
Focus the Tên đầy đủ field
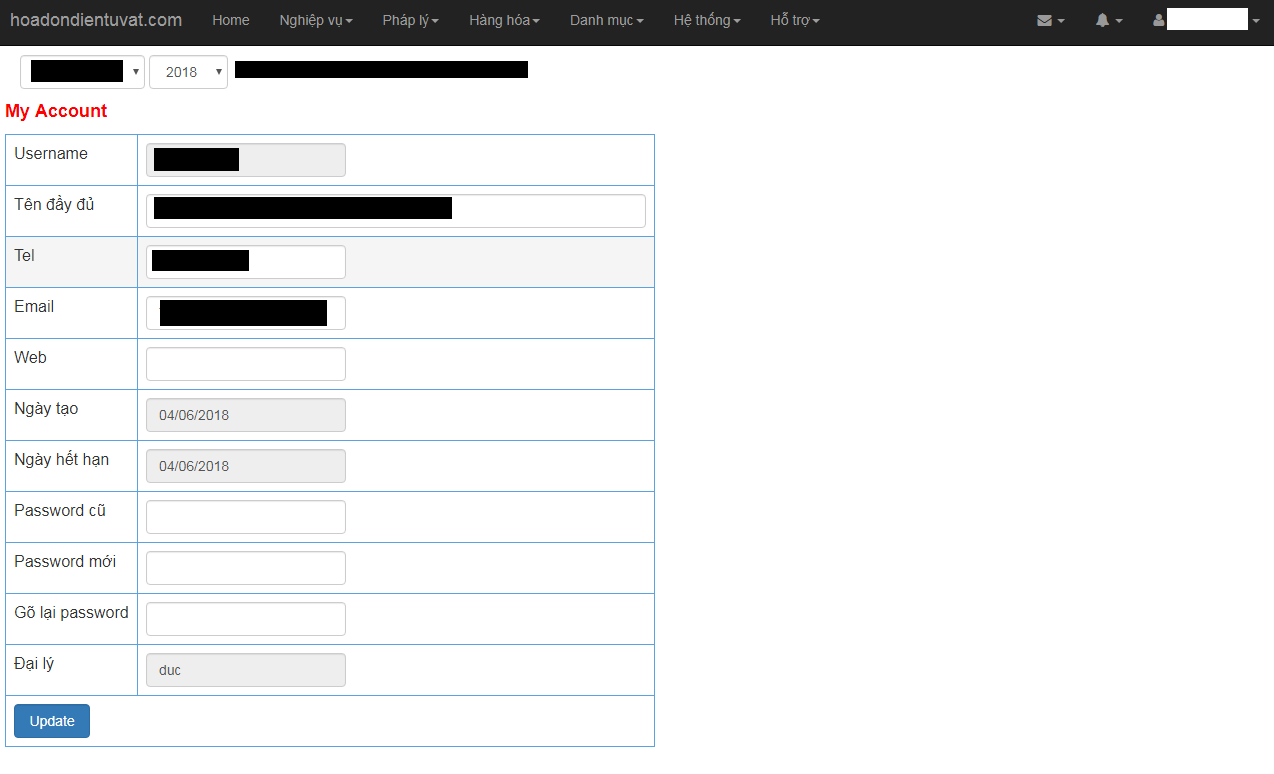click(396, 211)
